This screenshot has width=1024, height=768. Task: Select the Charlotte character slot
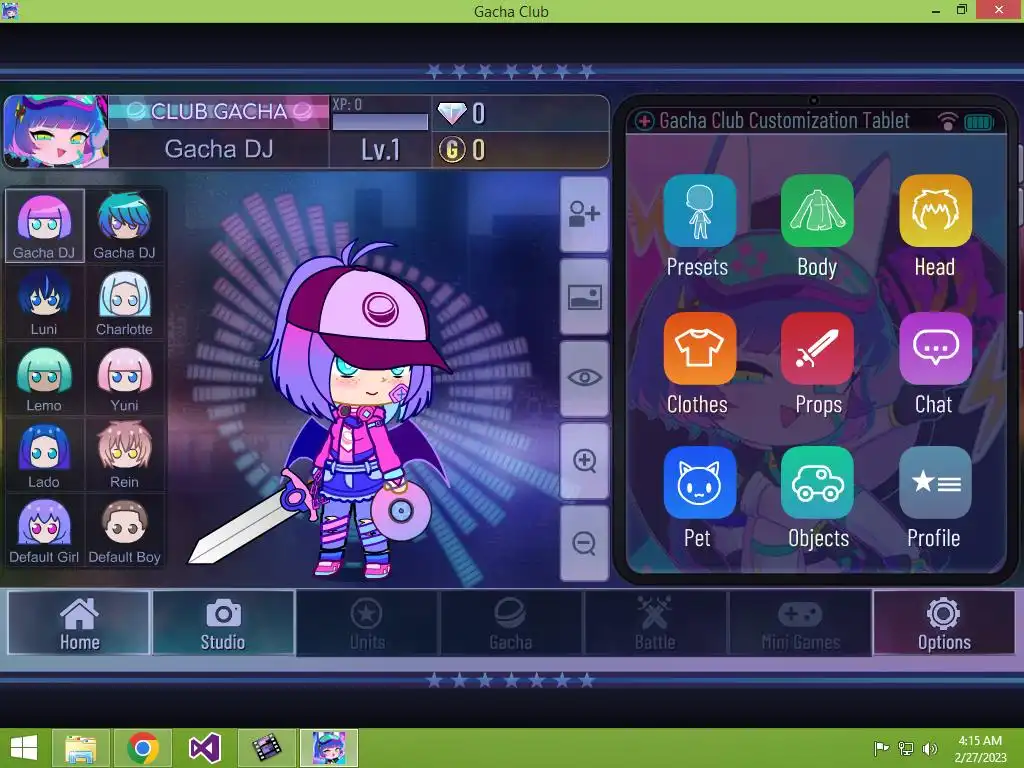pos(125,302)
